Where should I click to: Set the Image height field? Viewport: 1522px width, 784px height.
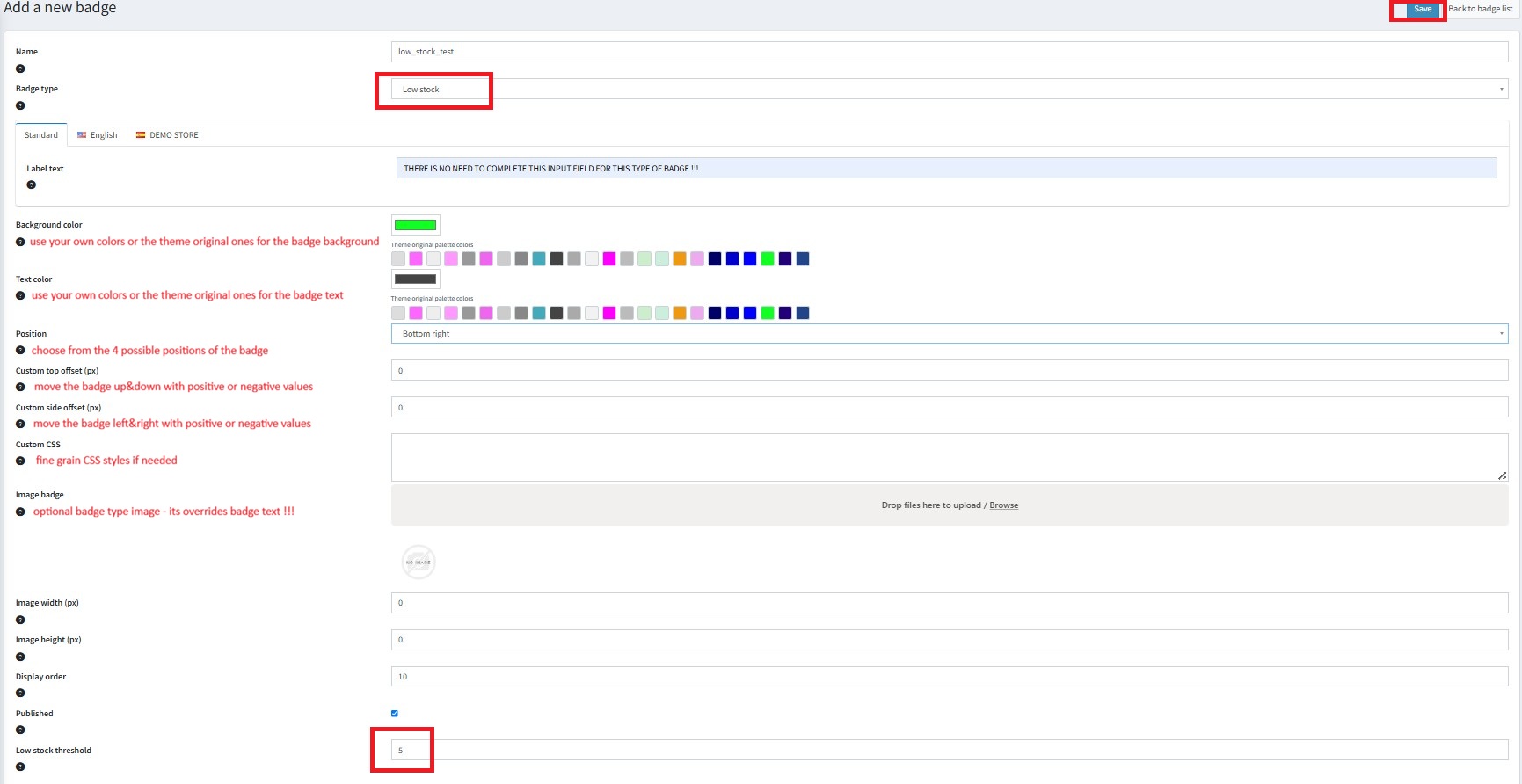click(950, 640)
